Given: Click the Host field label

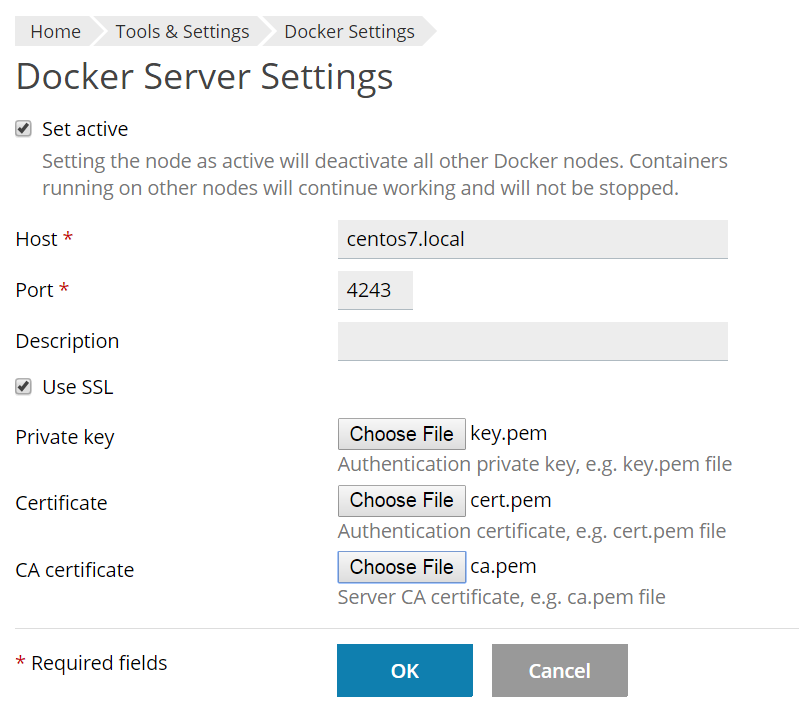Looking at the screenshot, I should click(x=37, y=239).
